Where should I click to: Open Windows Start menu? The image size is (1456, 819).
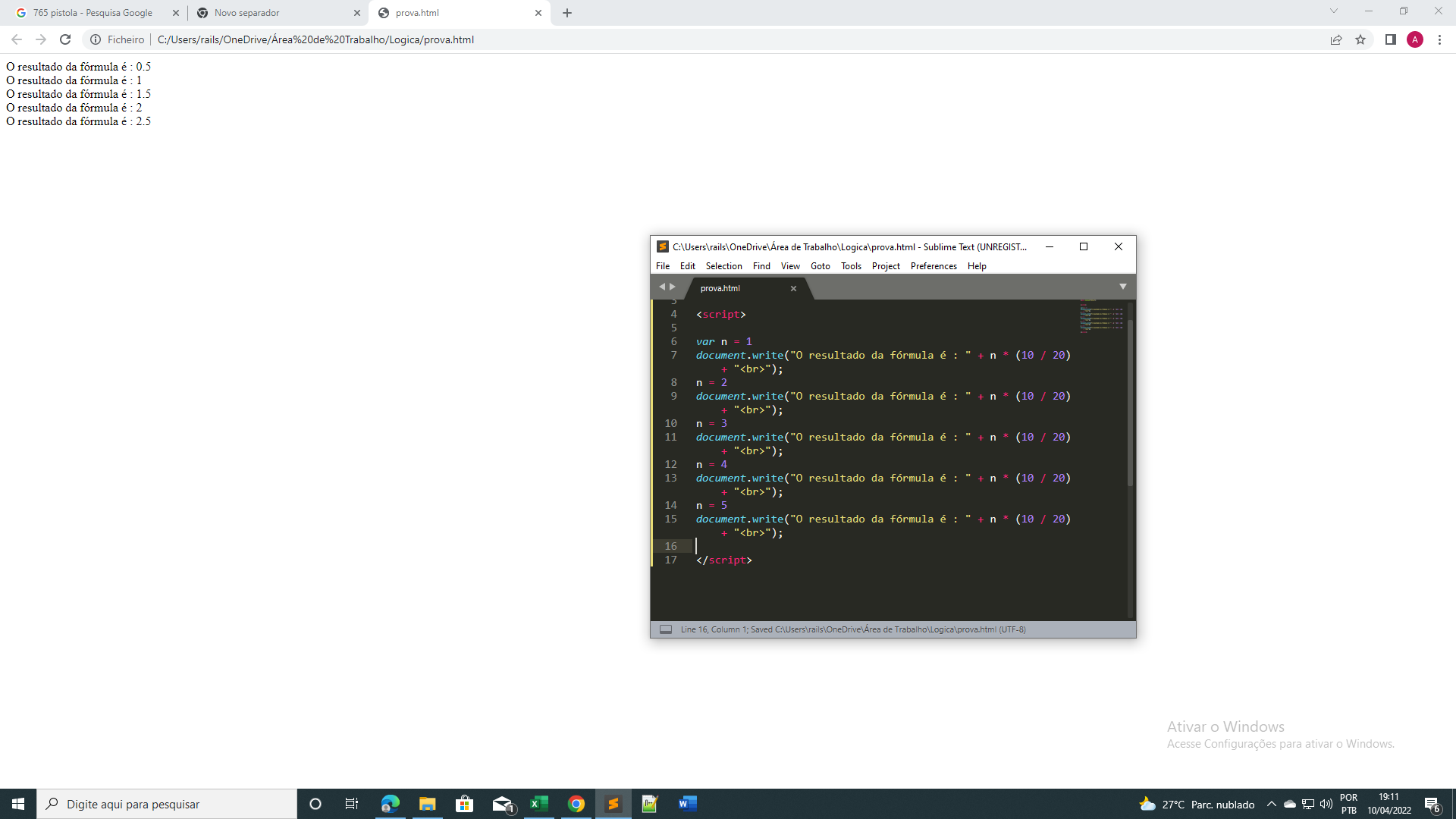coord(18,804)
